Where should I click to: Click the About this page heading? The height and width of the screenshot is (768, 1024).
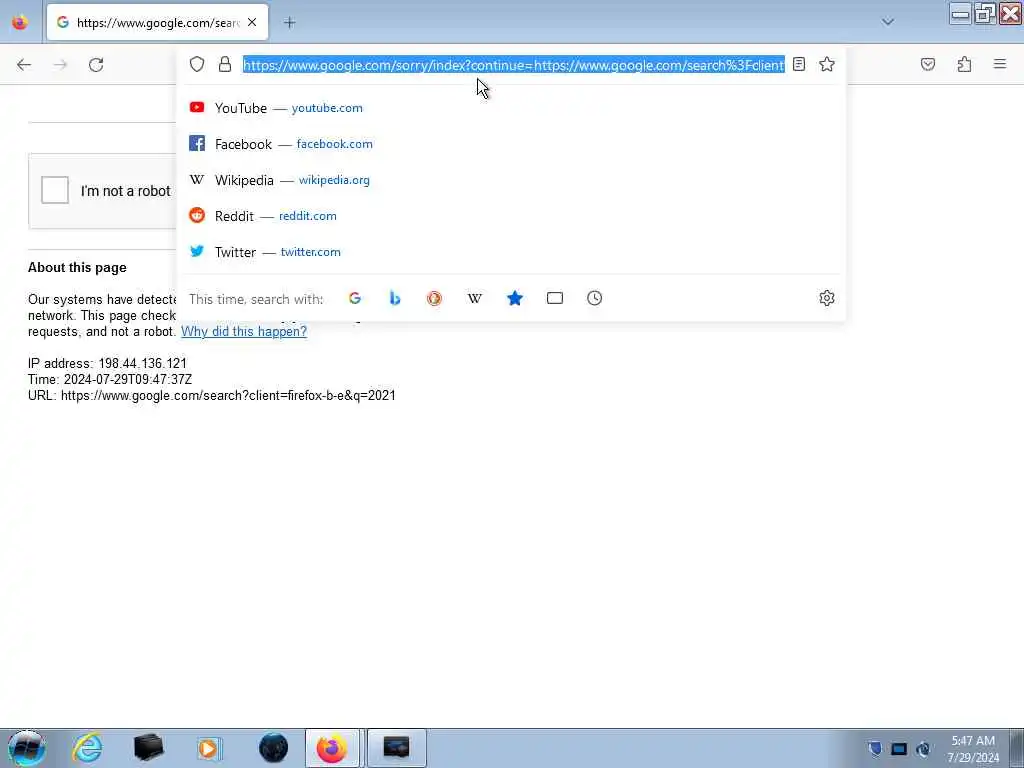pos(77,267)
